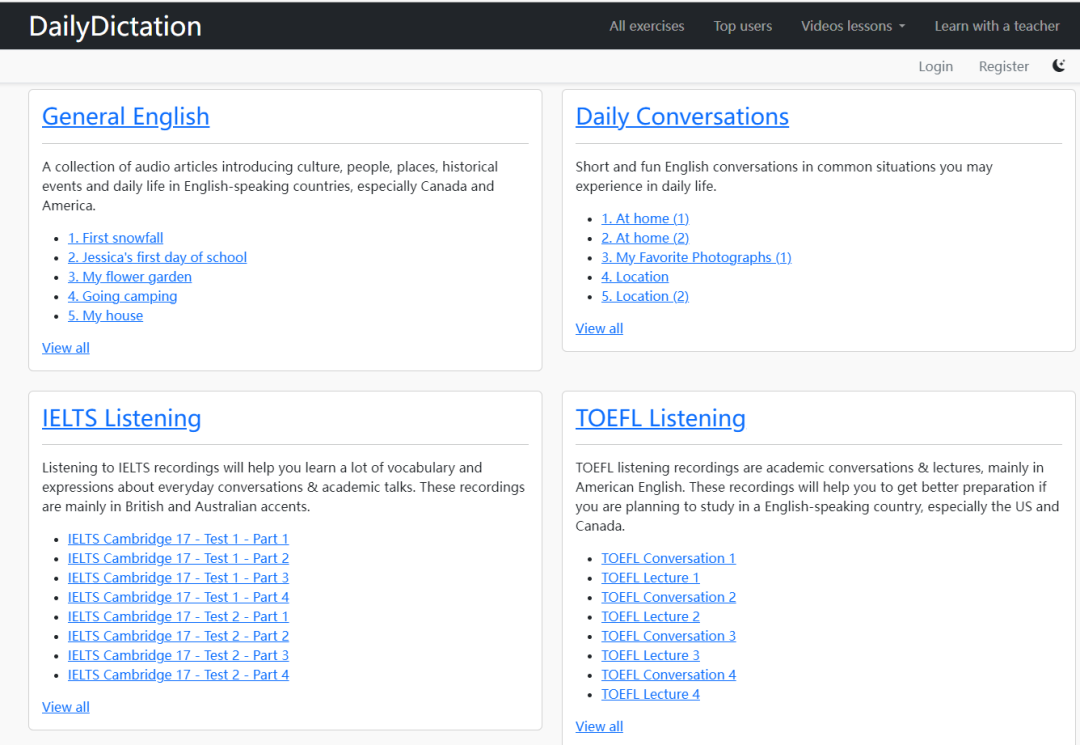Select 5. My house exercise
This screenshot has height=745, width=1080.
pos(105,315)
